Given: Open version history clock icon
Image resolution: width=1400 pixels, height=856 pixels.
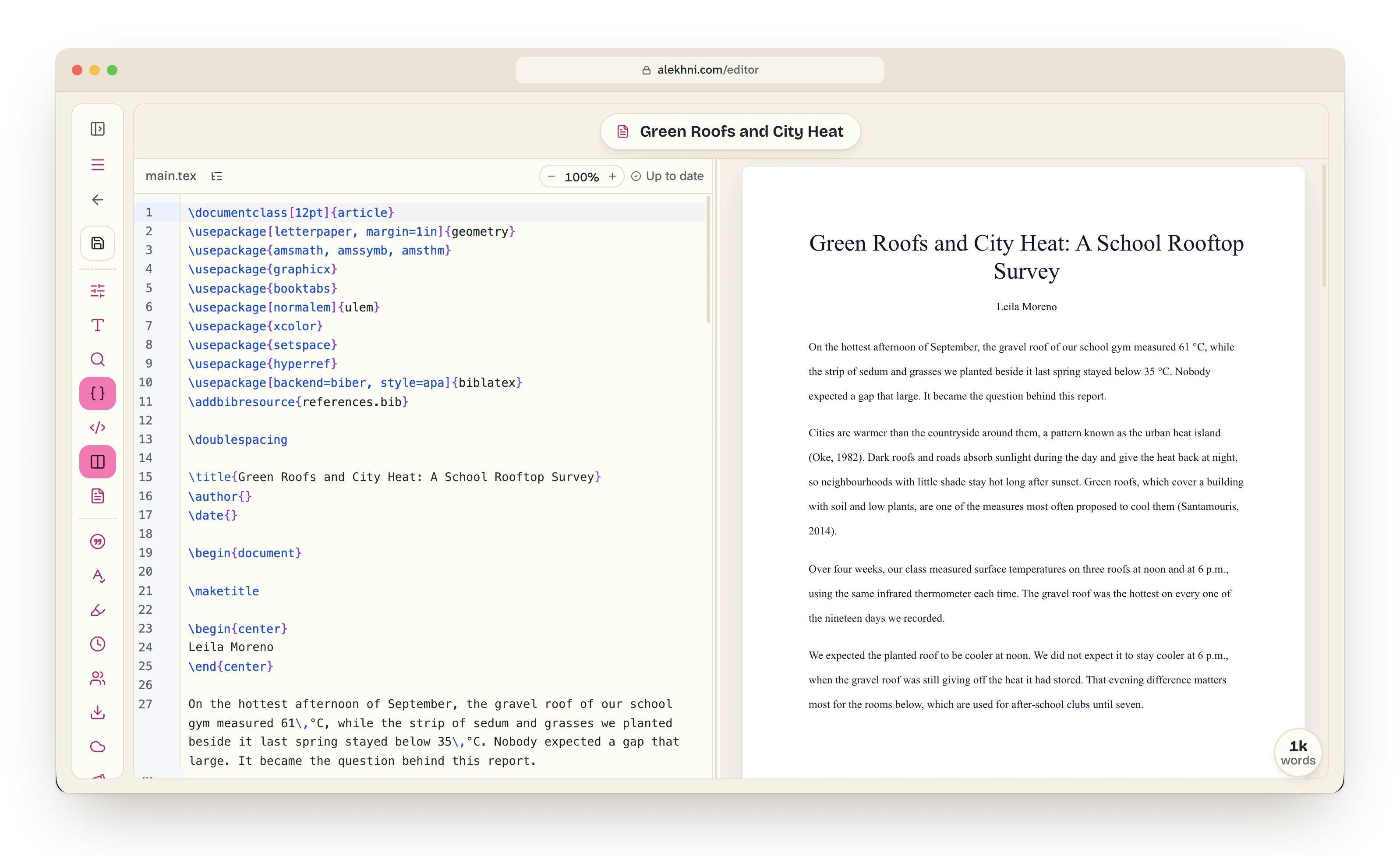Looking at the screenshot, I should [x=98, y=644].
